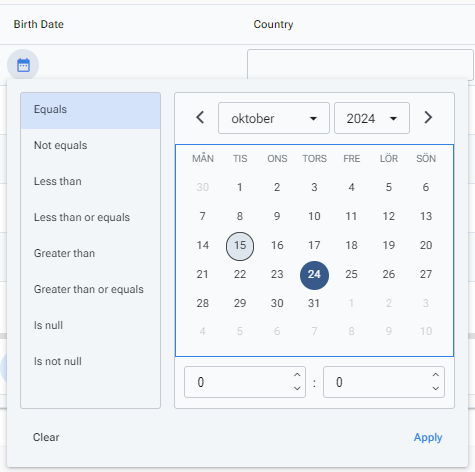Decrease the minutes value with down arrow
475x472 pixels.
tap(435, 388)
